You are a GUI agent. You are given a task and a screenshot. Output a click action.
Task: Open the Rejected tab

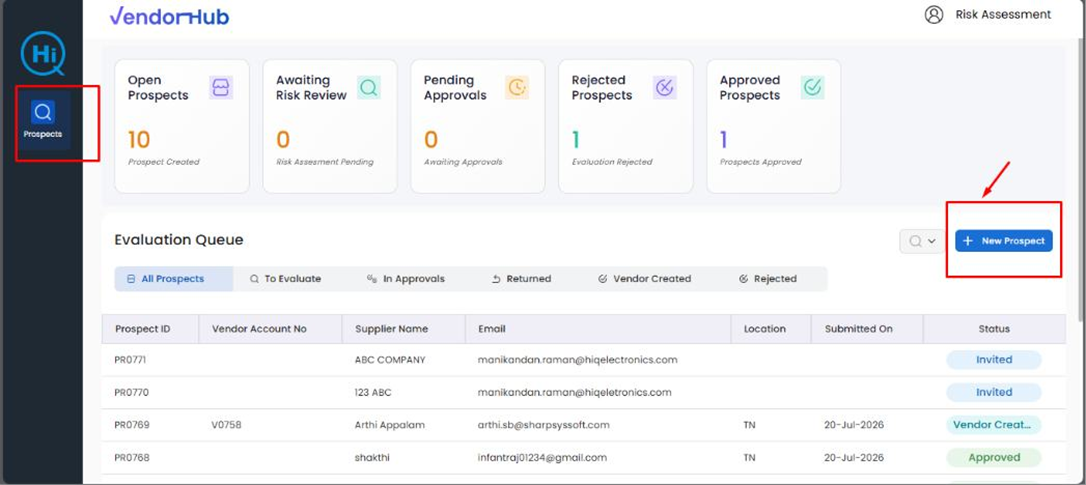click(x=767, y=279)
